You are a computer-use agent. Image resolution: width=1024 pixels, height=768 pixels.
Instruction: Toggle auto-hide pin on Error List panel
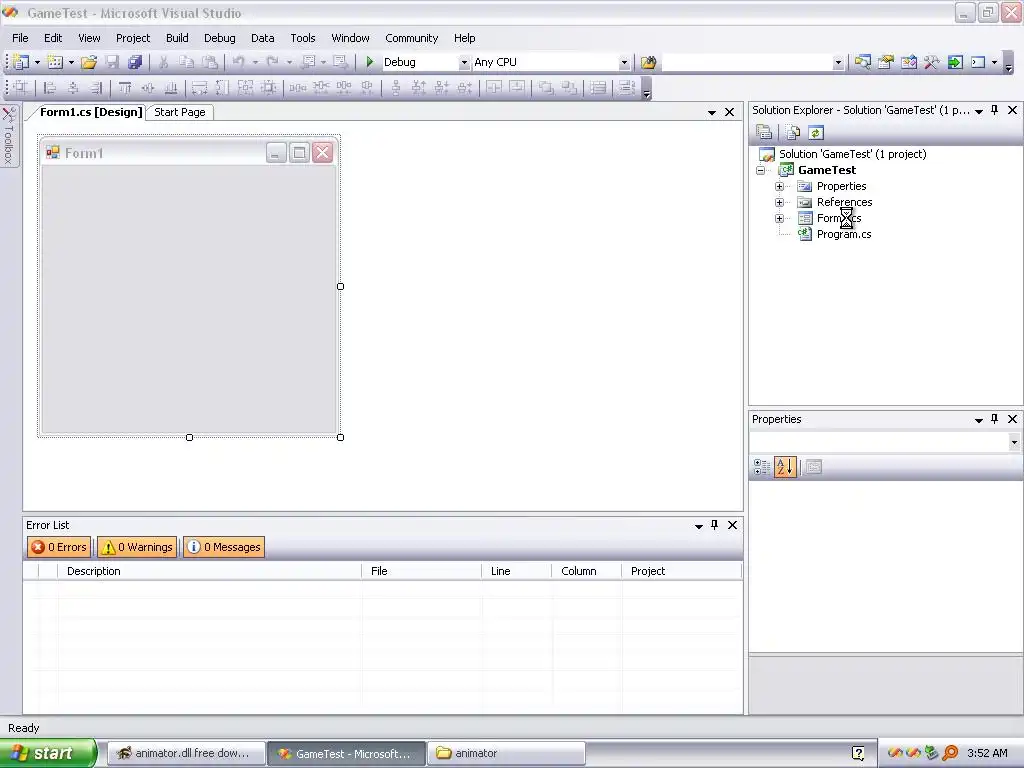coord(714,525)
